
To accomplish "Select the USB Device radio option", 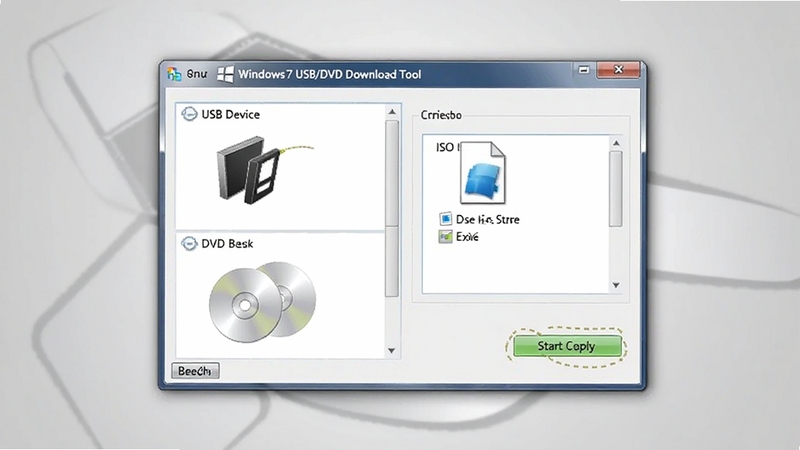I will tap(189, 114).
